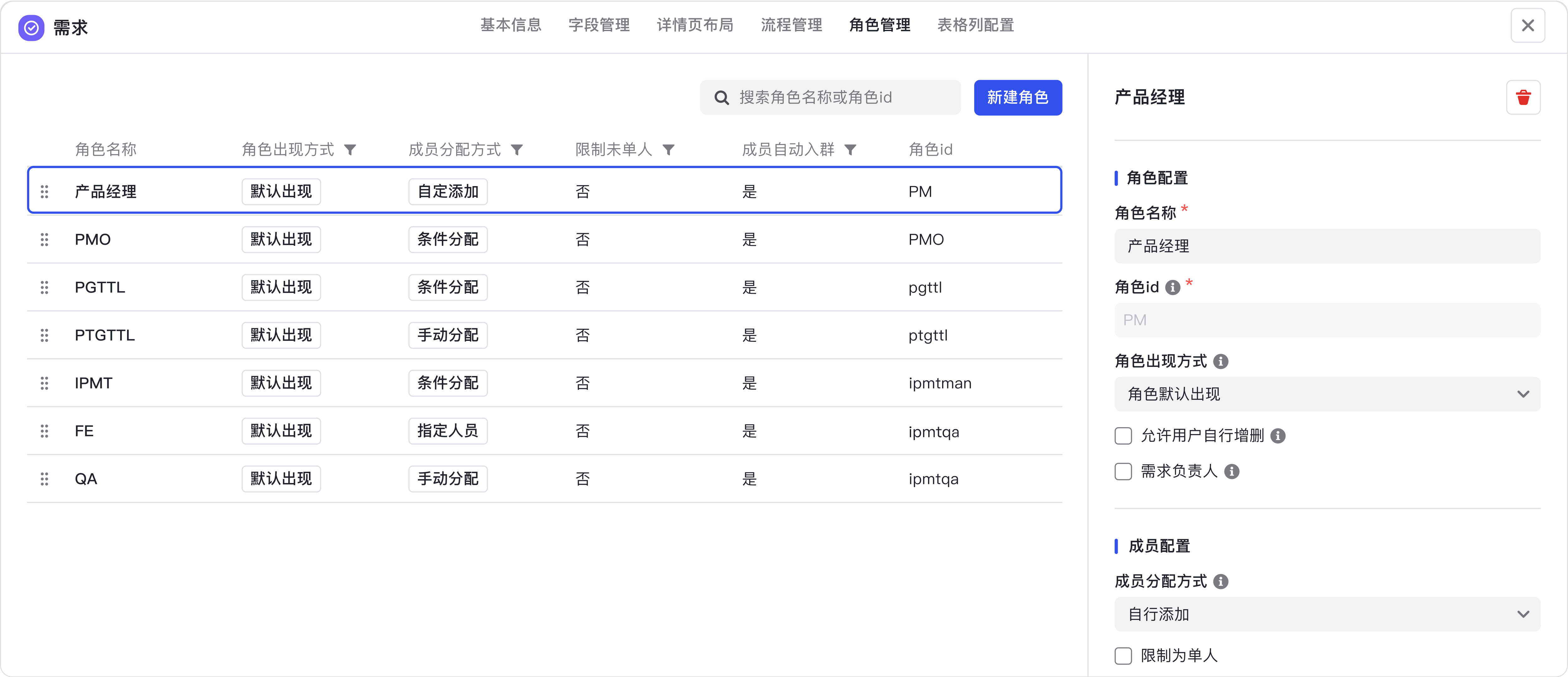
Task: Click the delete role trash icon
Action: (x=1523, y=97)
